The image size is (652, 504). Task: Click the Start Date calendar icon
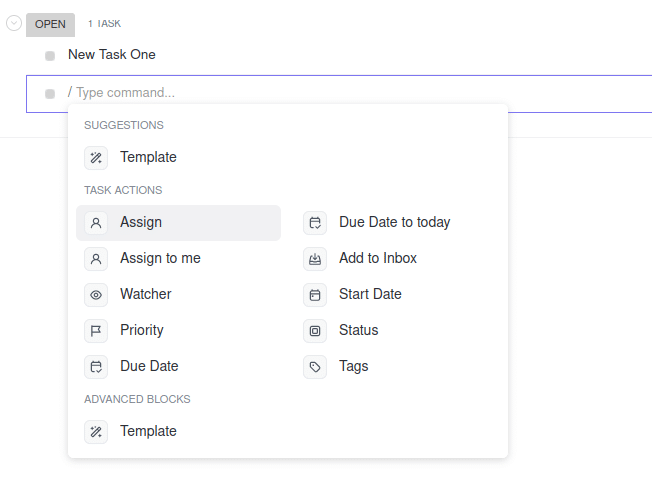315,295
